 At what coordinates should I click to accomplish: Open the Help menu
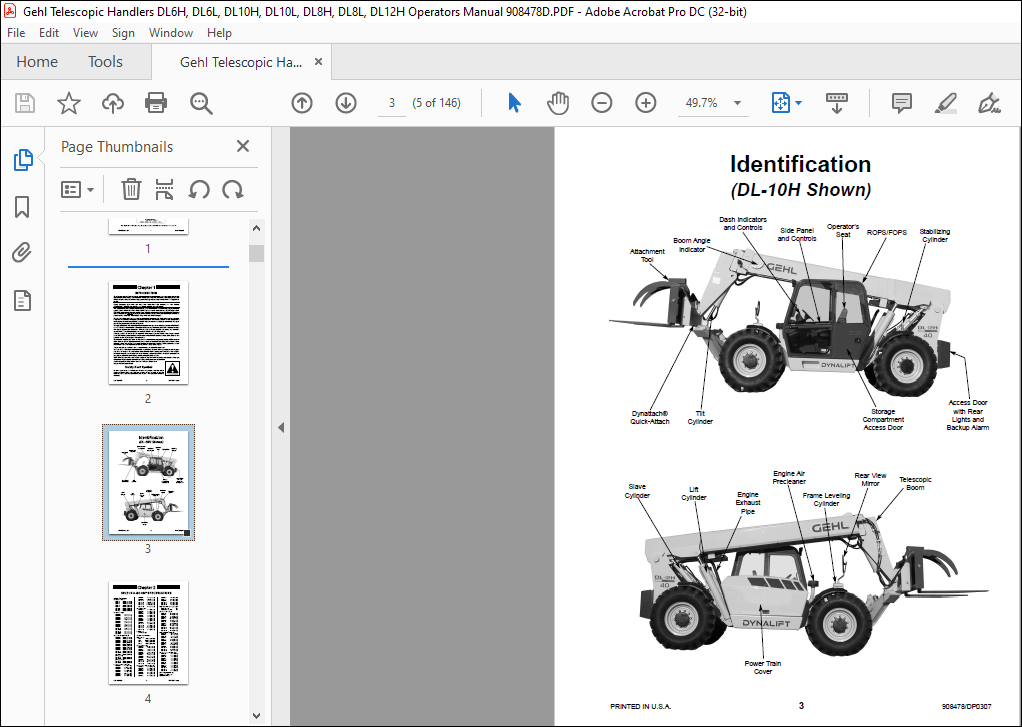pos(219,33)
